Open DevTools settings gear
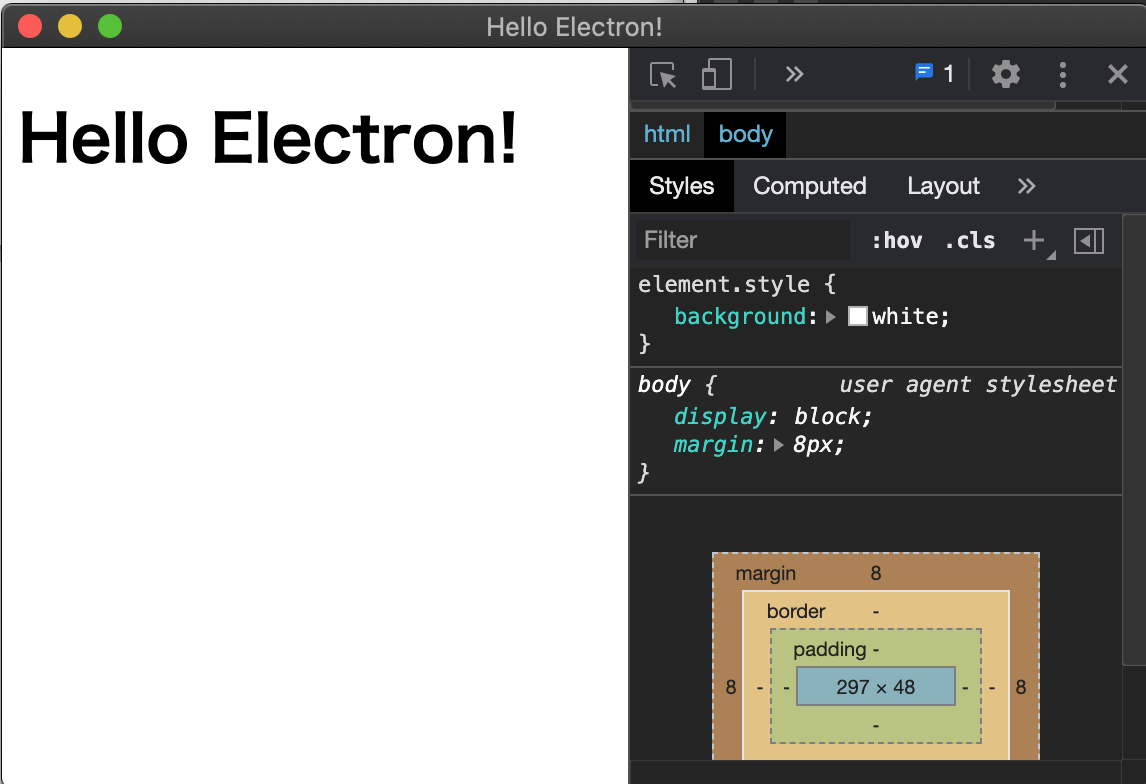Image resolution: width=1146 pixels, height=784 pixels. click(x=1005, y=74)
